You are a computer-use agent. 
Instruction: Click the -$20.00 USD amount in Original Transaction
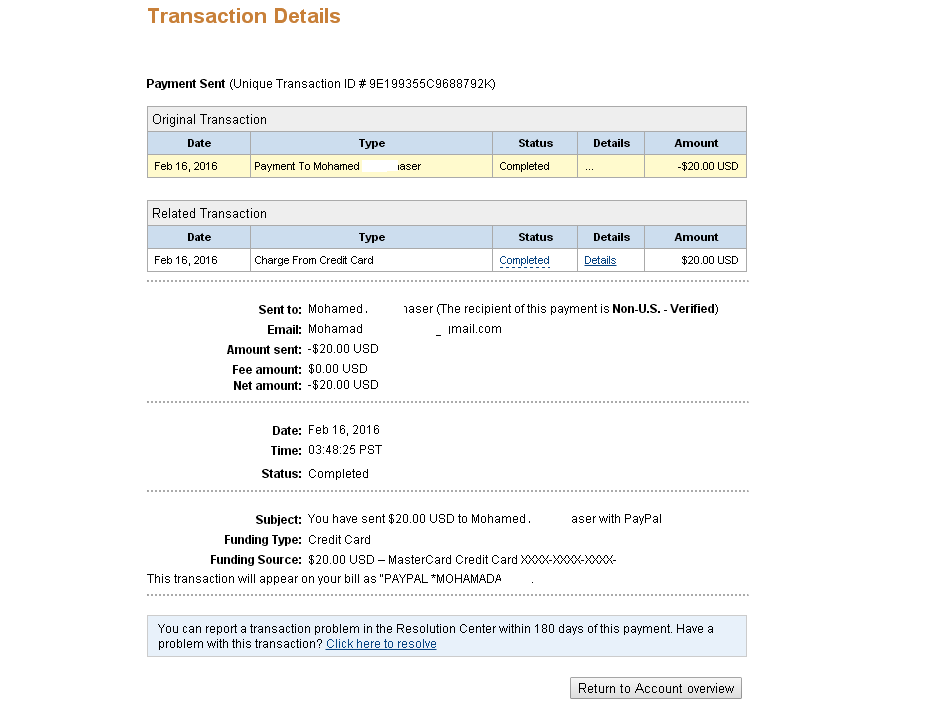pyautogui.click(x=708, y=167)
